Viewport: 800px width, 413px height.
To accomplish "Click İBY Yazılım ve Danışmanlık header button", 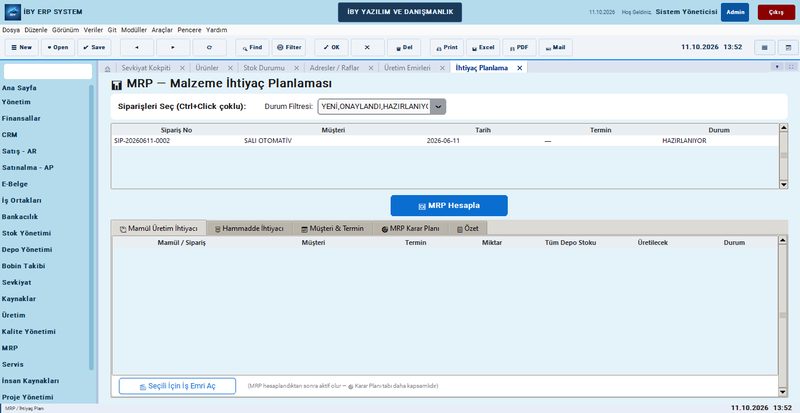I will (400, 12).
